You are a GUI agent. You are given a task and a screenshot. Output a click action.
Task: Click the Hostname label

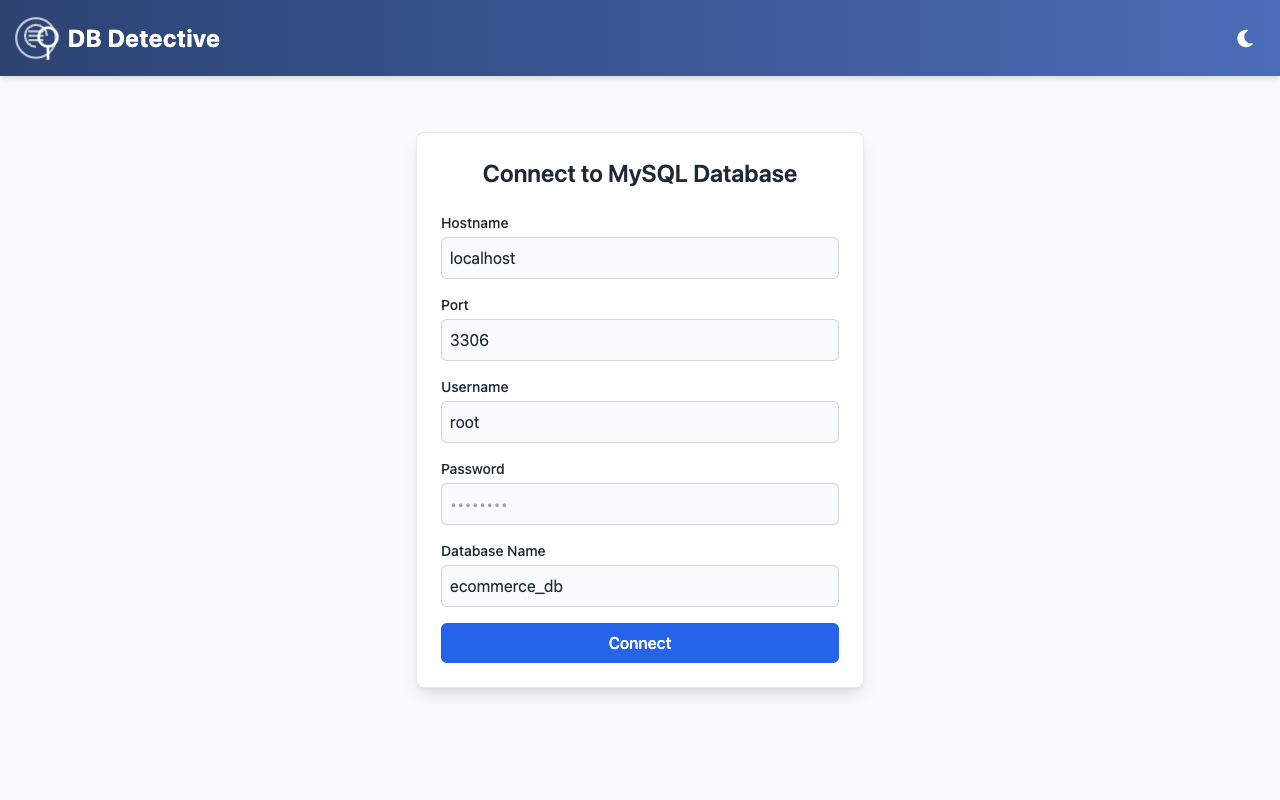pos(474,223)
